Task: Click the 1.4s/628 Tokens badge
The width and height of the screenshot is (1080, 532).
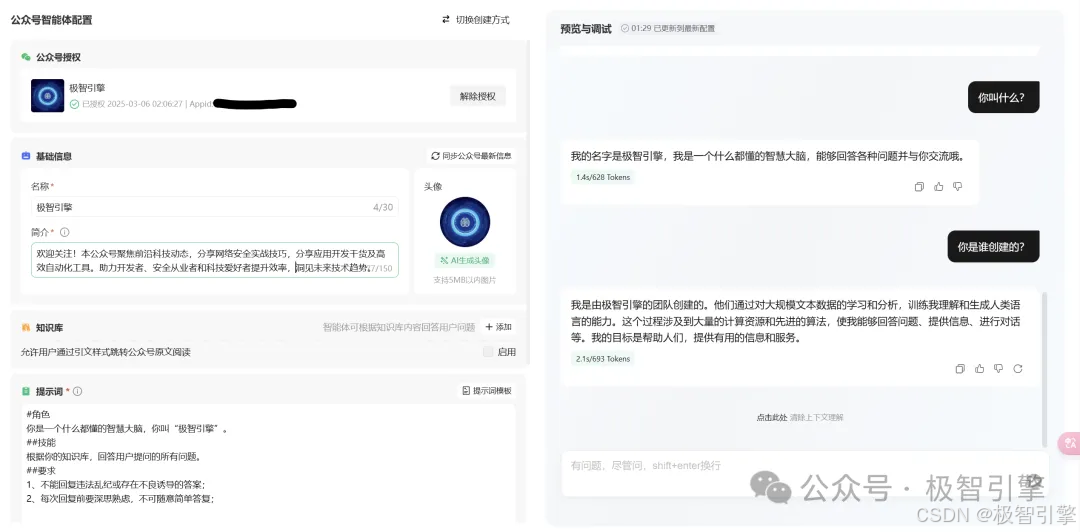Action: [x=603, y=177]
